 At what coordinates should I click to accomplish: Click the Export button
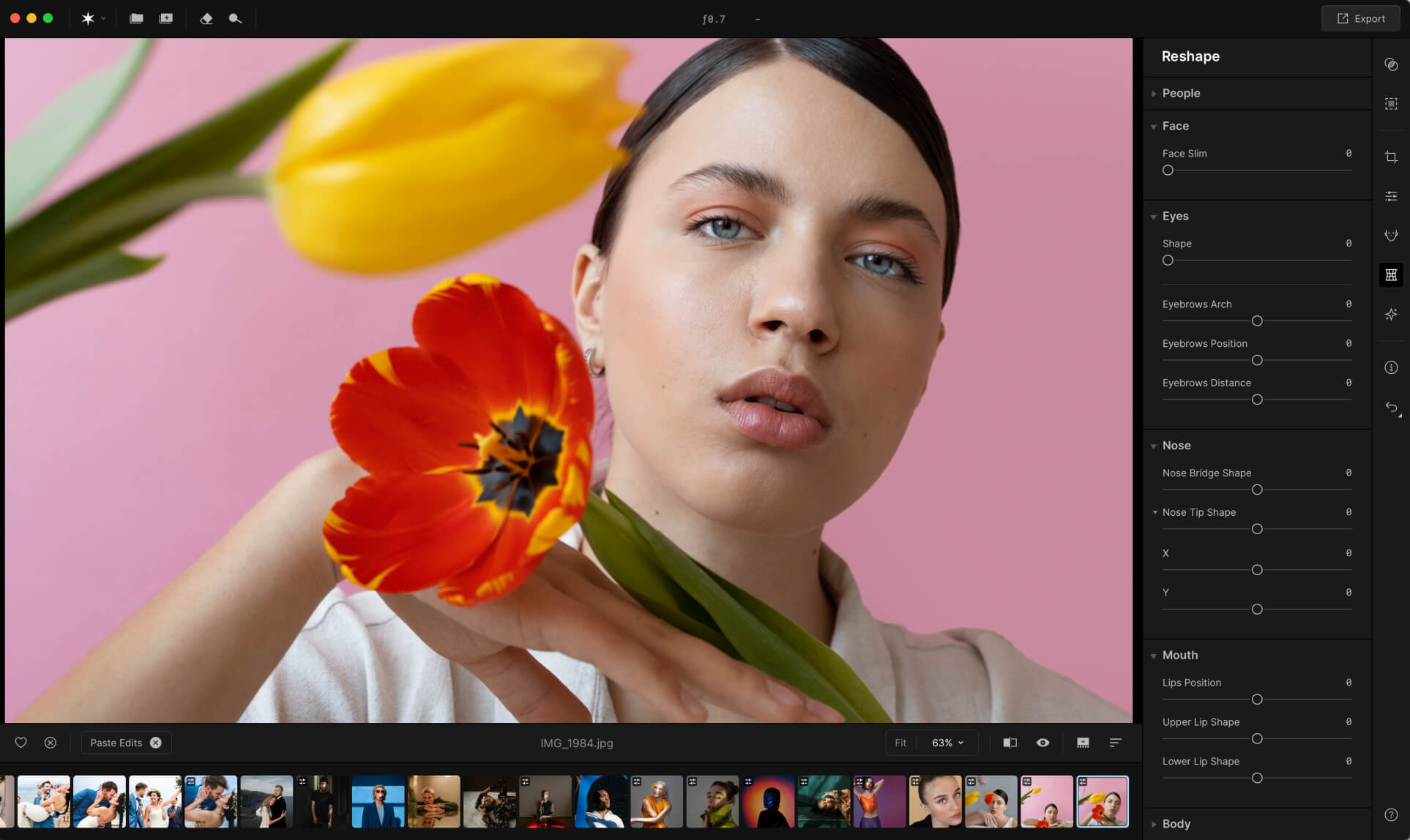(x=1361, y=18)
